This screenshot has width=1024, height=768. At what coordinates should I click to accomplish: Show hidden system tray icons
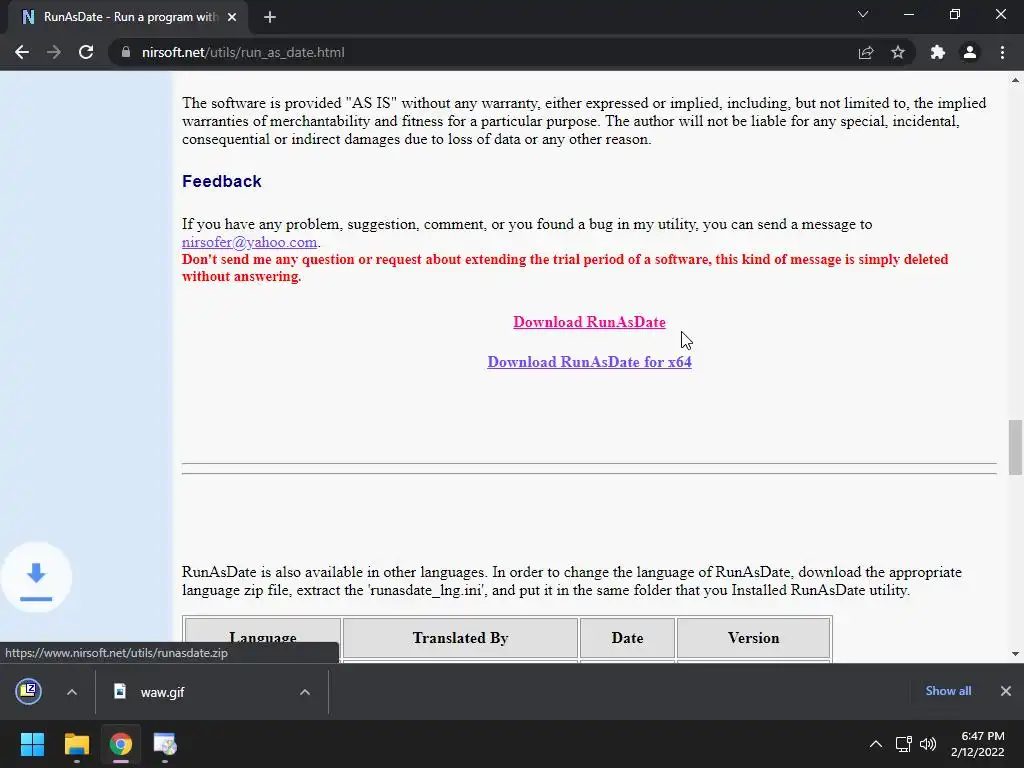tap(876, 744)
